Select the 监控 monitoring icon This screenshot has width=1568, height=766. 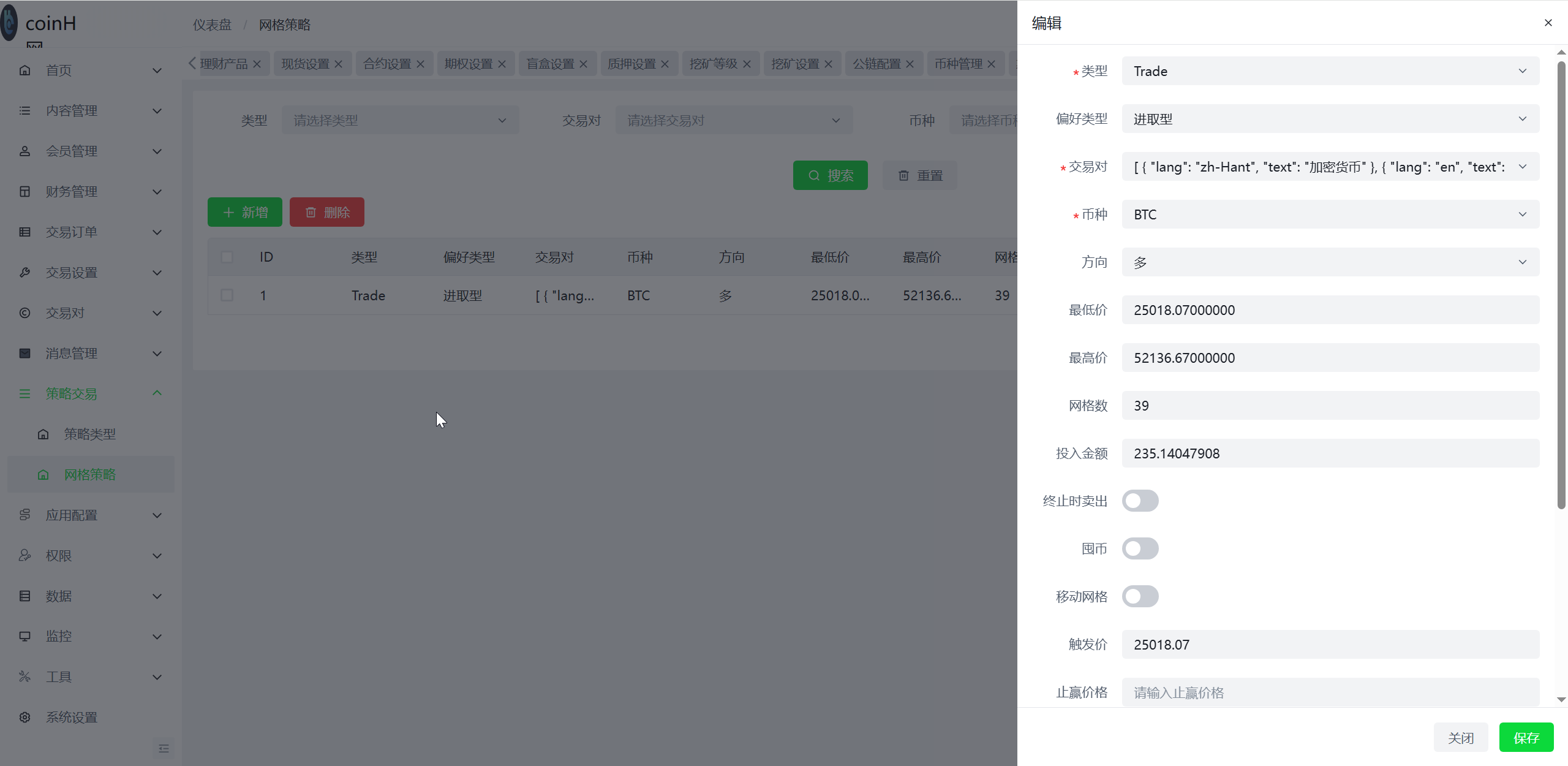coord(24,636)
